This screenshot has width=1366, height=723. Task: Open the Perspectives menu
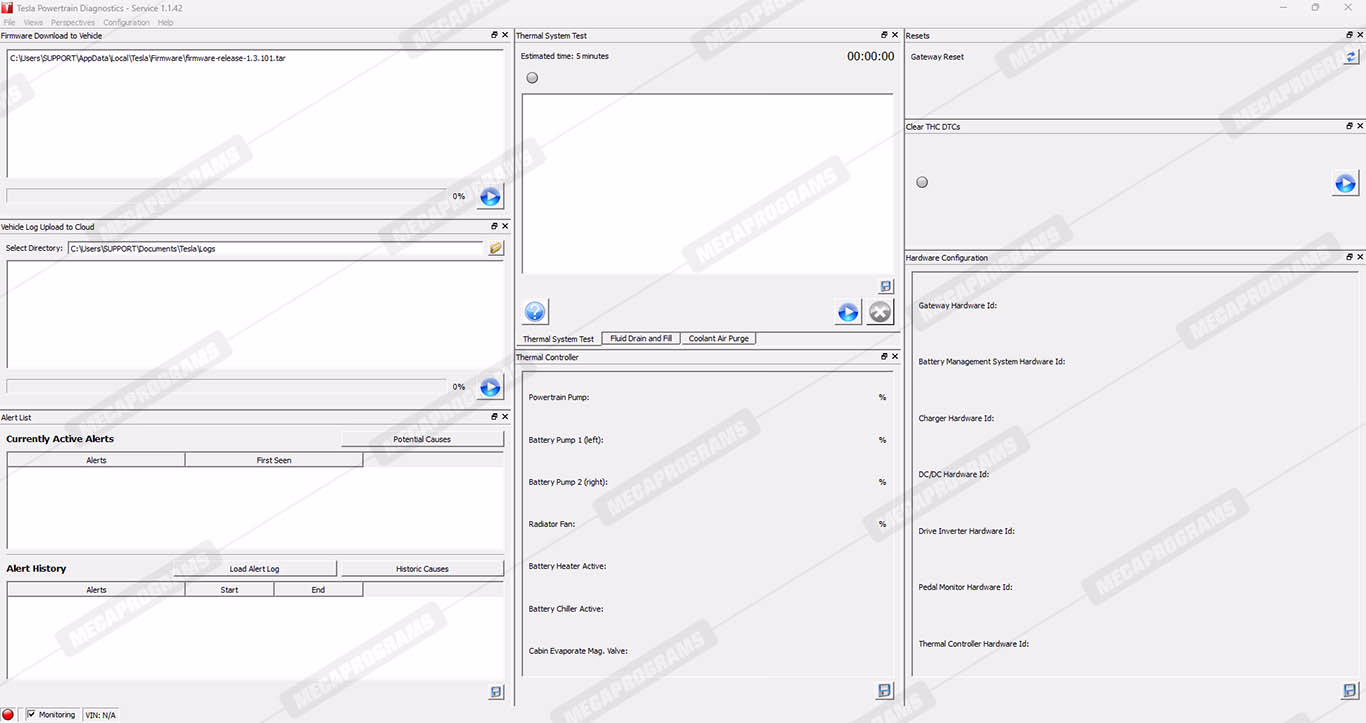coord(73,22)
